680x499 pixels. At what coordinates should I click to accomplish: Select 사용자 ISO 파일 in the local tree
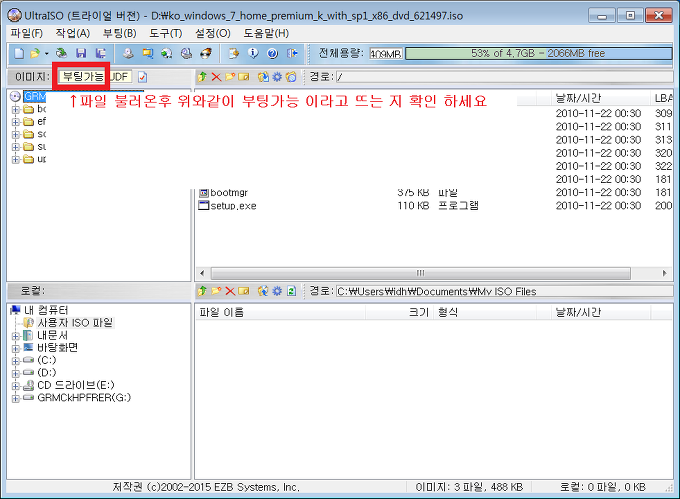75,323
